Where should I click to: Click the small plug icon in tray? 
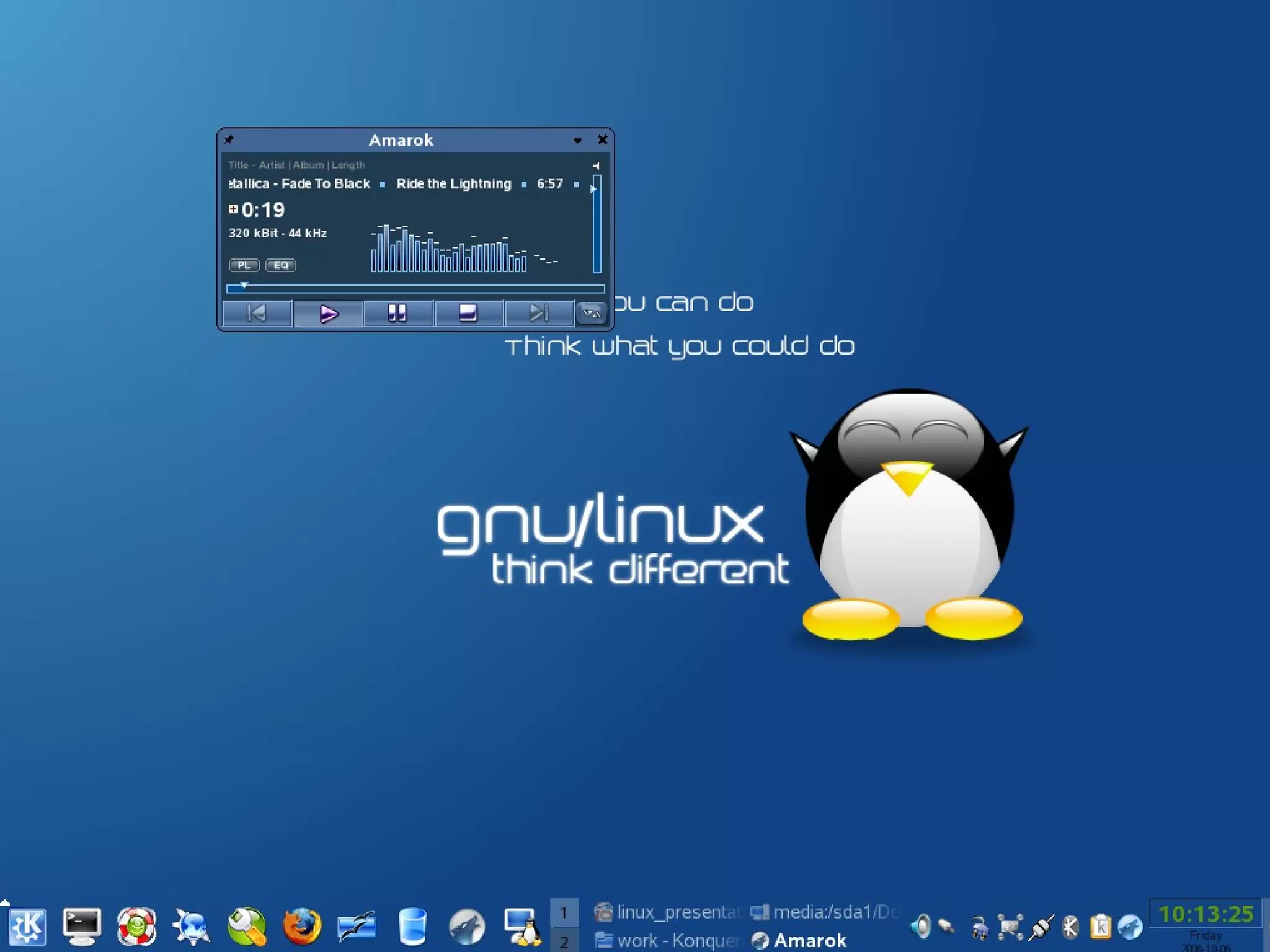click(946, 927)
